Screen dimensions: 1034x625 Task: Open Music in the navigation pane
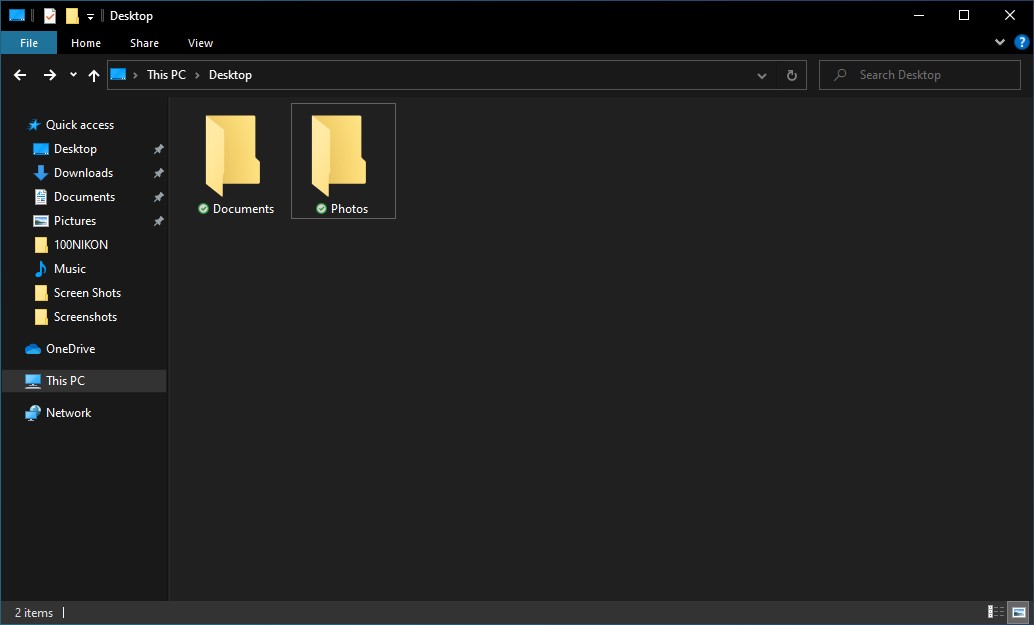(70, 269)
